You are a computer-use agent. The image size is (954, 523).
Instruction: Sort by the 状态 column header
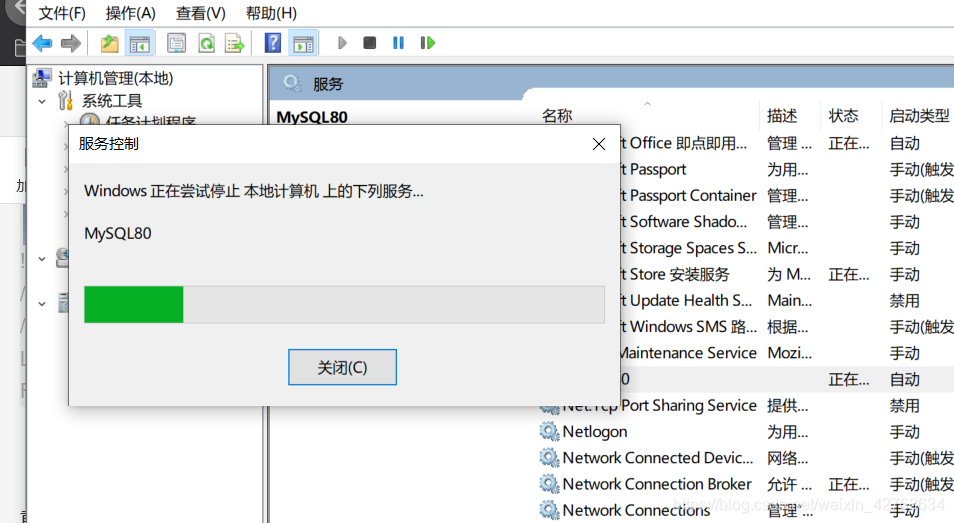[x=843, y=116]
